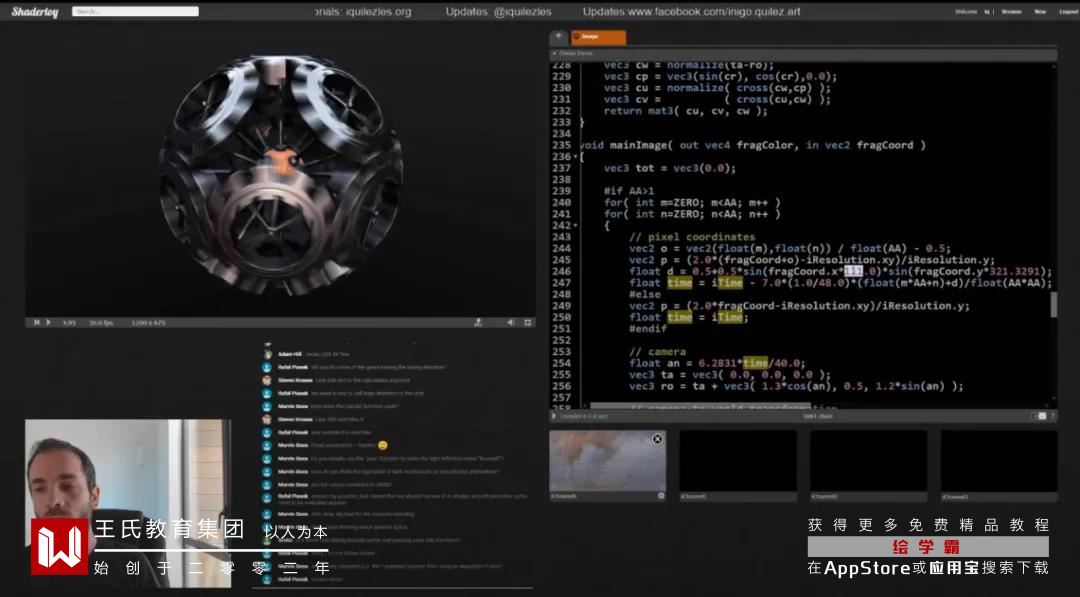
Task: Click line 254 'float an = 6.2831*time/40.0;'
Action: coord(716,363)
